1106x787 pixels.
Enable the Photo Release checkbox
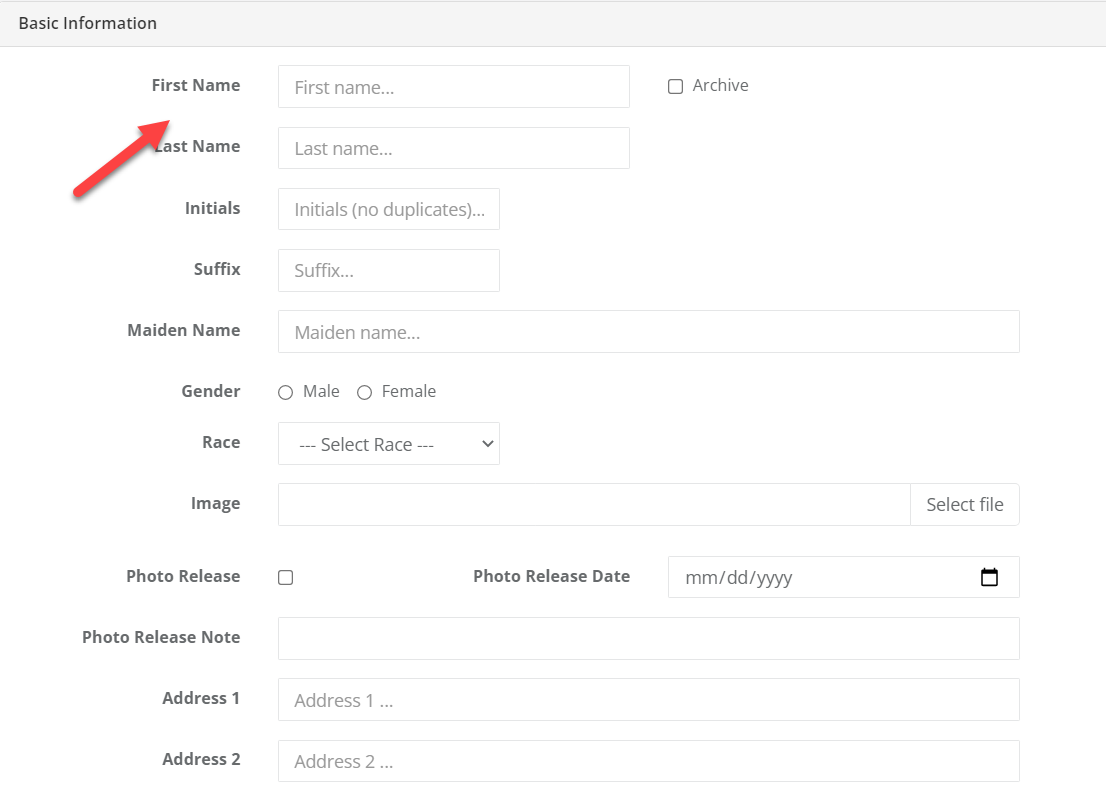pyautogui.click(x=286, y=577)
